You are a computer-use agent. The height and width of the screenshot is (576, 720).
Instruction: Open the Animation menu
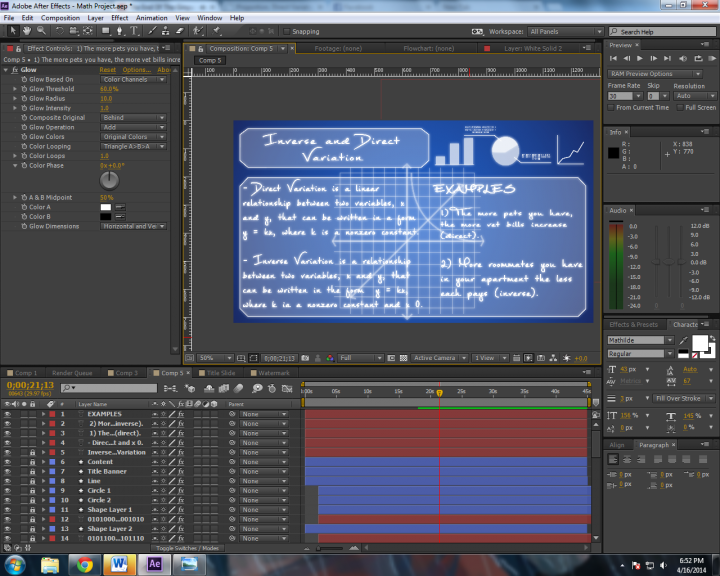(x=152, y=18)
